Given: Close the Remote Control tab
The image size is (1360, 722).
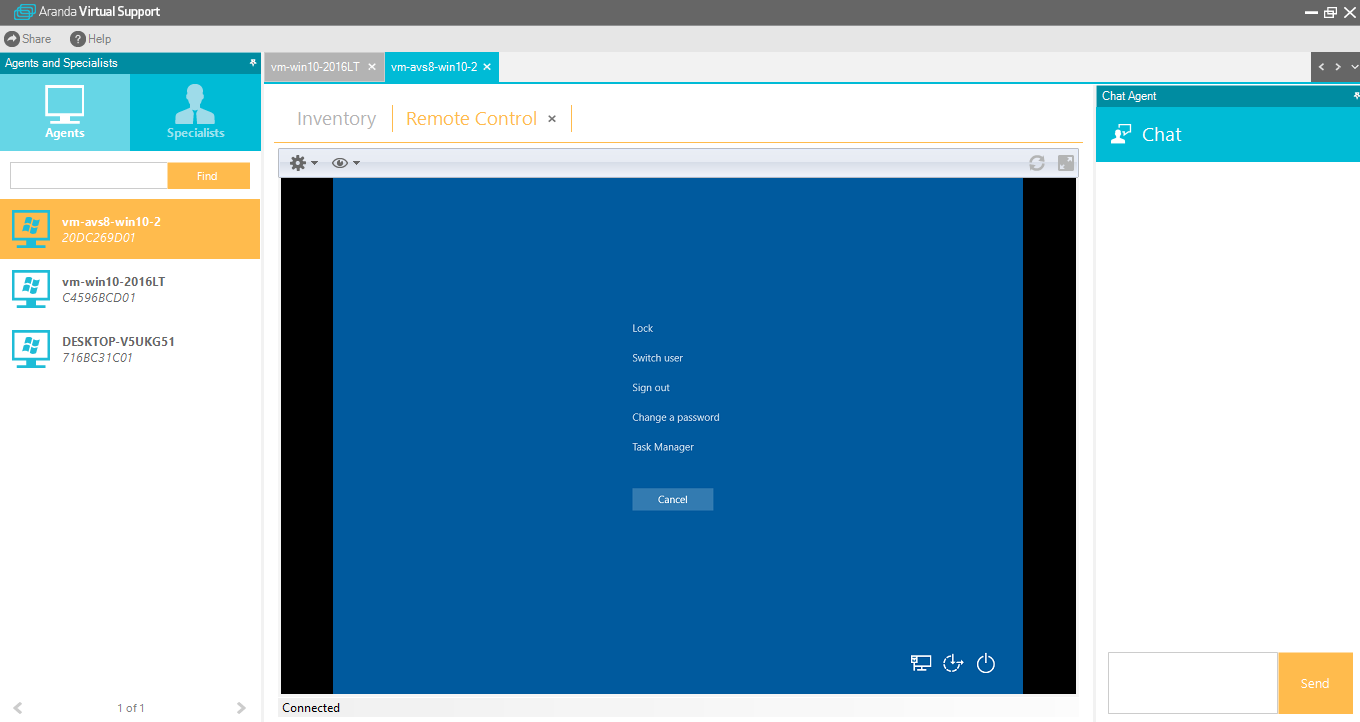Looking at the screenshot, I should click(x=551, y=118).
